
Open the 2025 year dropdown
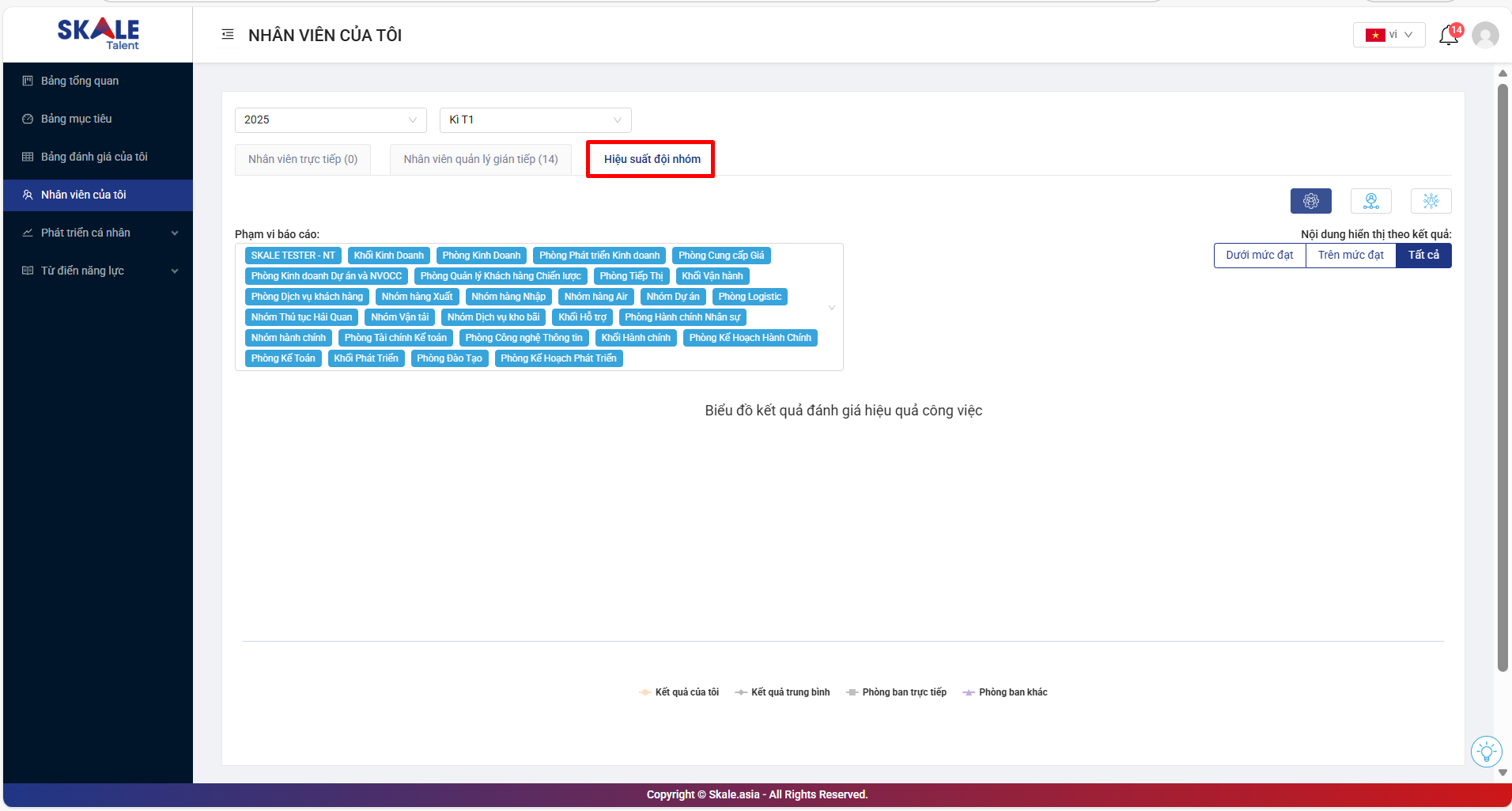click(330, 120)
